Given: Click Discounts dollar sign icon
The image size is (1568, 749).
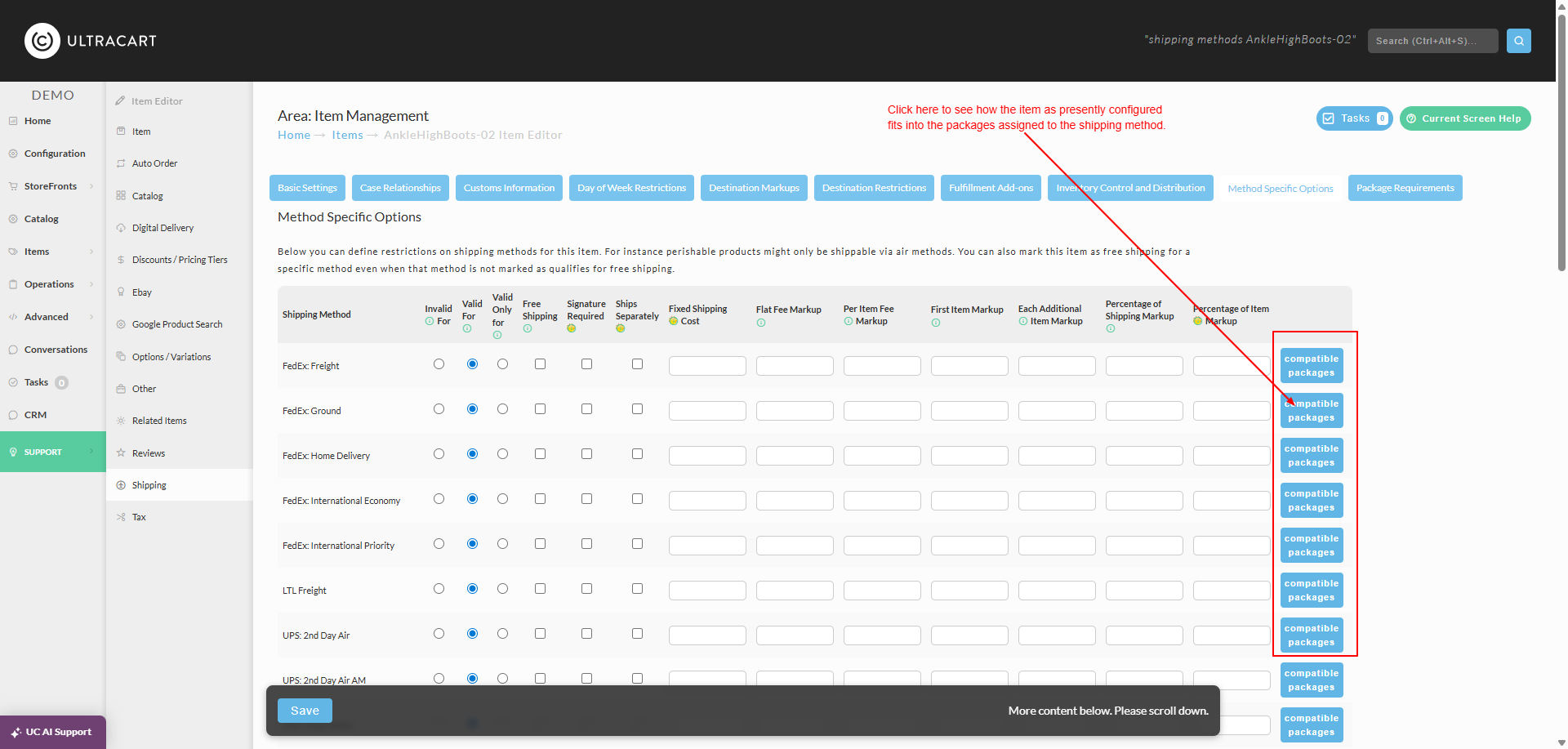Looking at the screenshot, I should 121,260.
